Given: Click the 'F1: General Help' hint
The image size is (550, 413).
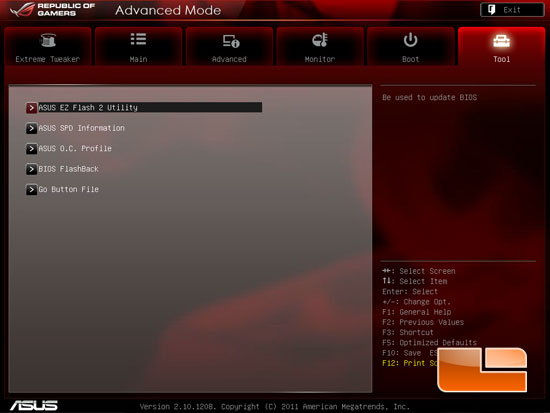Looking at the screenshot, I should tap(416, 312).
